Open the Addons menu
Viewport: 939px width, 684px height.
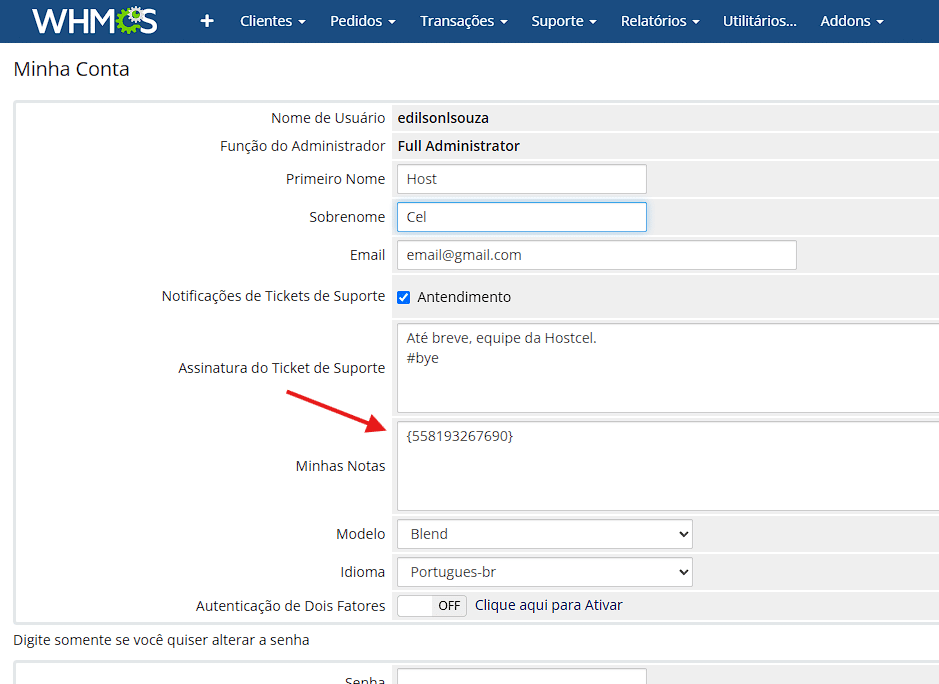pyautogui.click(x=851, y=21)
